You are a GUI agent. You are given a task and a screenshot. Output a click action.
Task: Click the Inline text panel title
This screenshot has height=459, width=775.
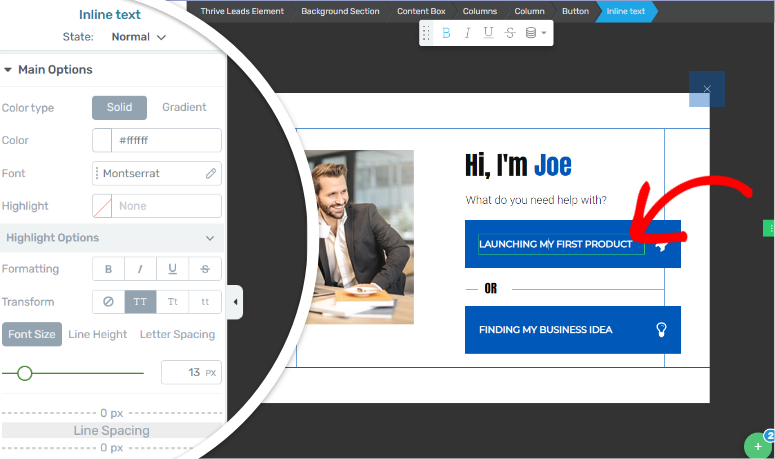click(110, 15)
